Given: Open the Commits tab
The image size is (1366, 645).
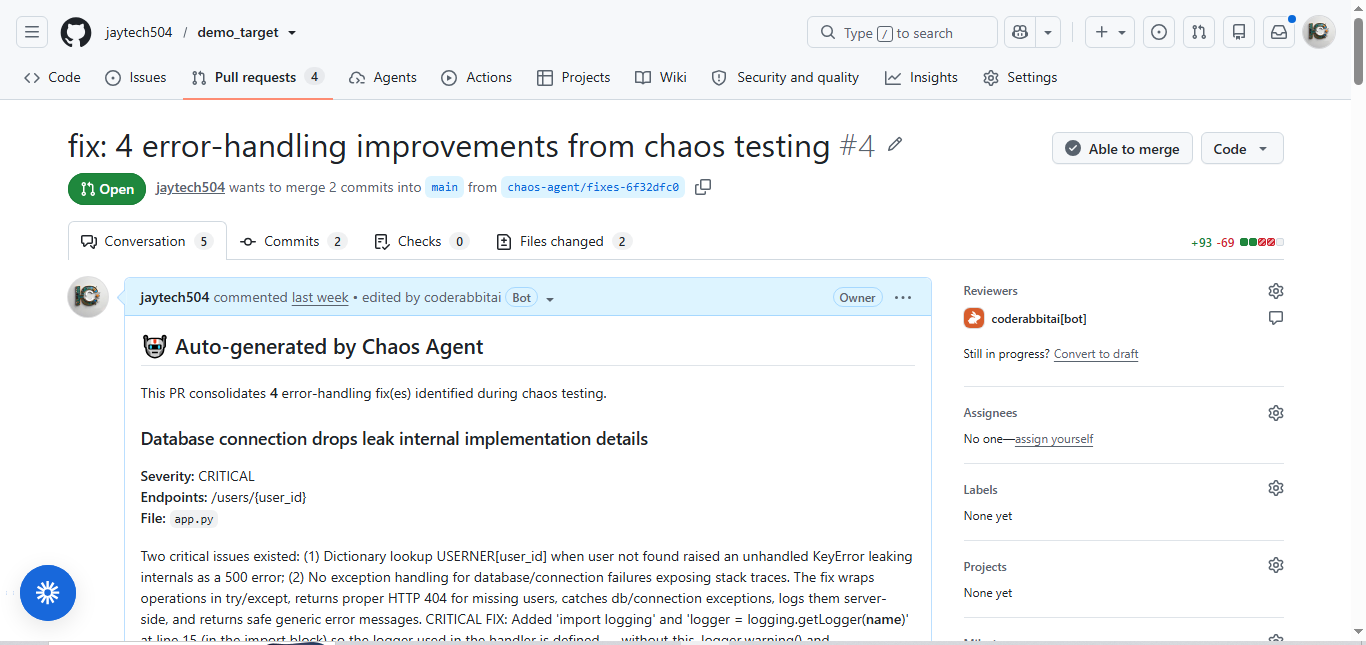Looking at the screenshot, I should coord(293,241).
